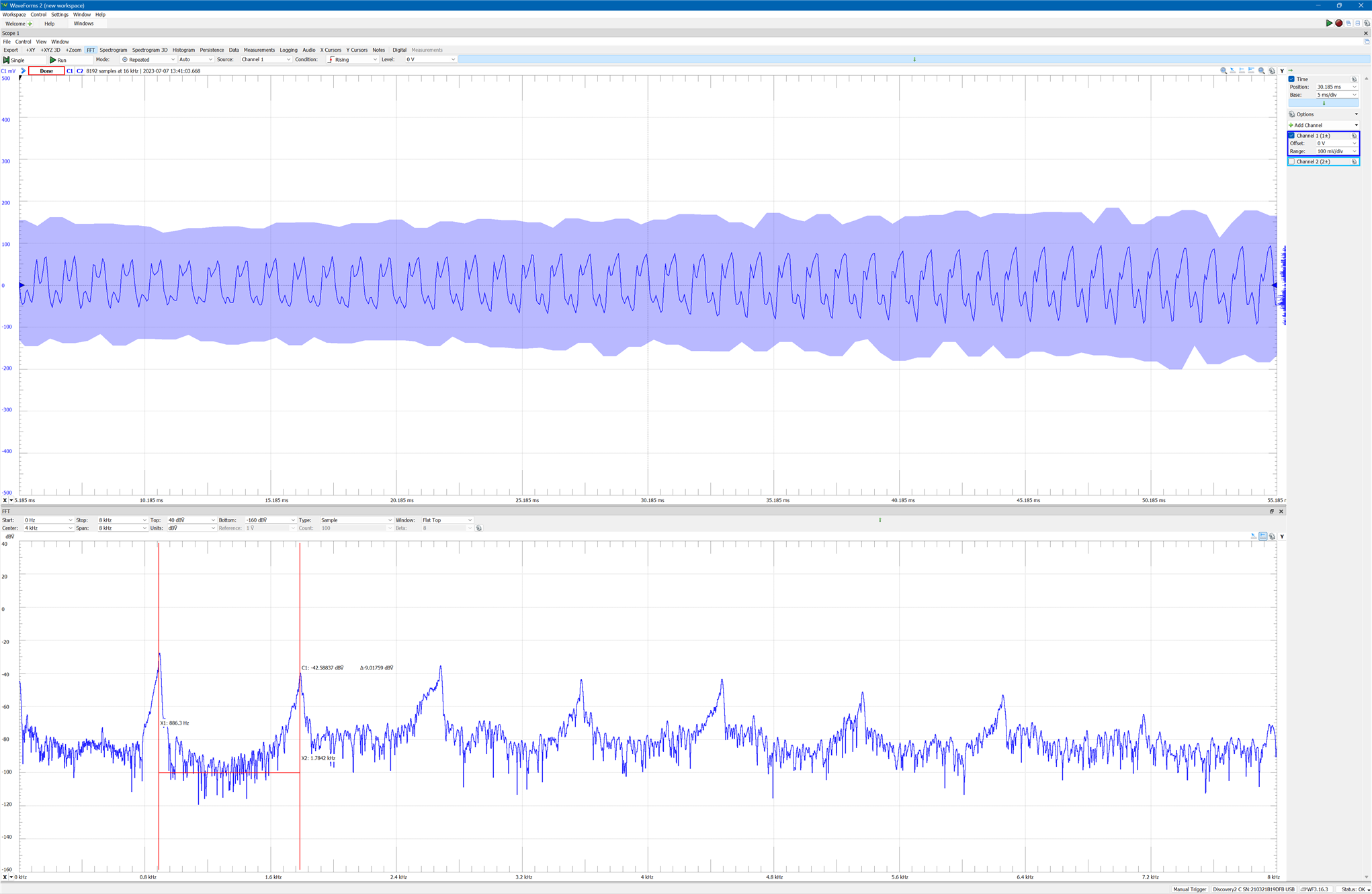Open the scope Control menu

23,42
